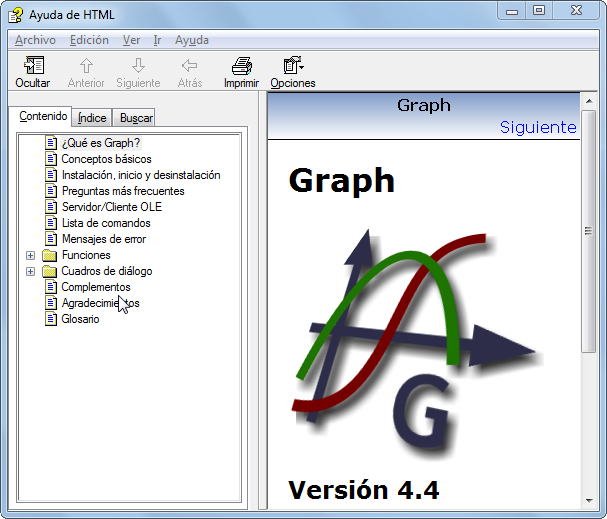Click page icon beside Agradecimientos

[51, 303]
